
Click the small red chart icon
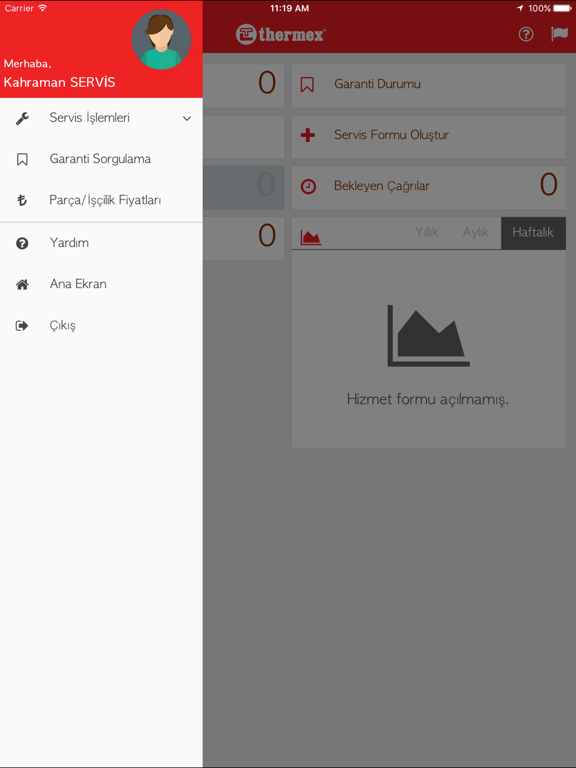point(311,238)
